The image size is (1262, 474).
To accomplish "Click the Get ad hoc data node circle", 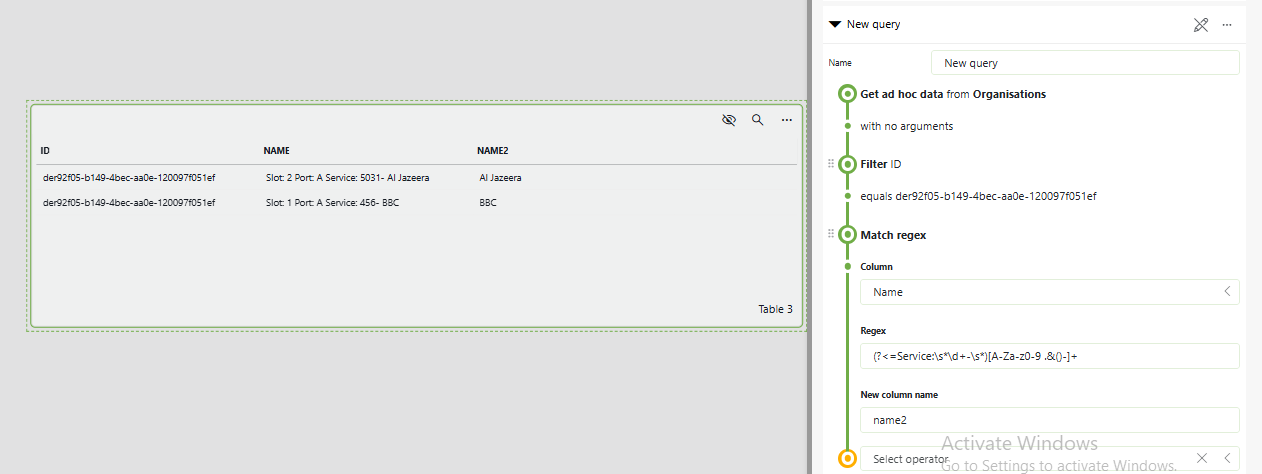I will point(848,94).
